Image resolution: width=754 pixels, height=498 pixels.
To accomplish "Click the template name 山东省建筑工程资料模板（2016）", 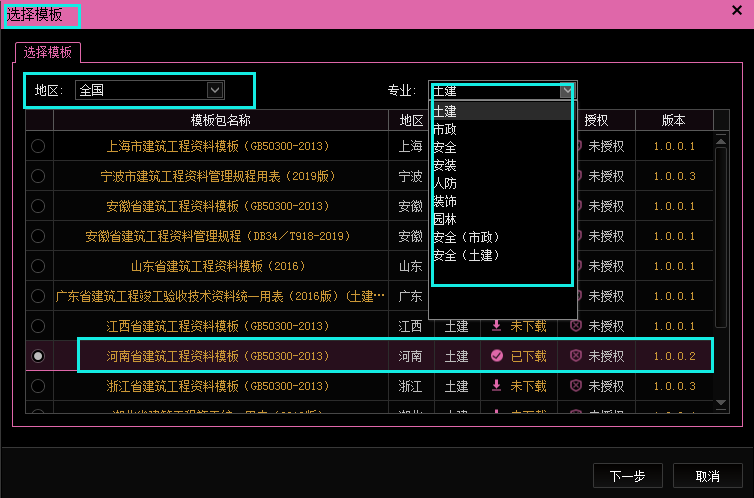I will (219, 266).
